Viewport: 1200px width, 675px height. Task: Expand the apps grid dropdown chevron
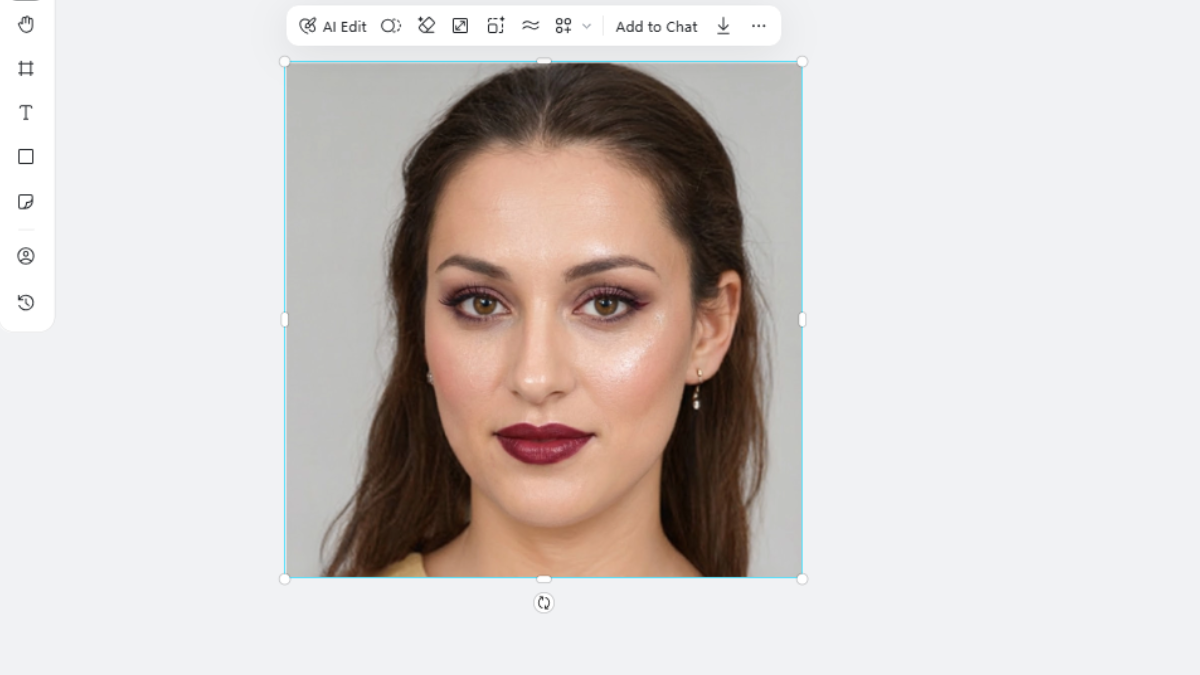coord(587,26)
